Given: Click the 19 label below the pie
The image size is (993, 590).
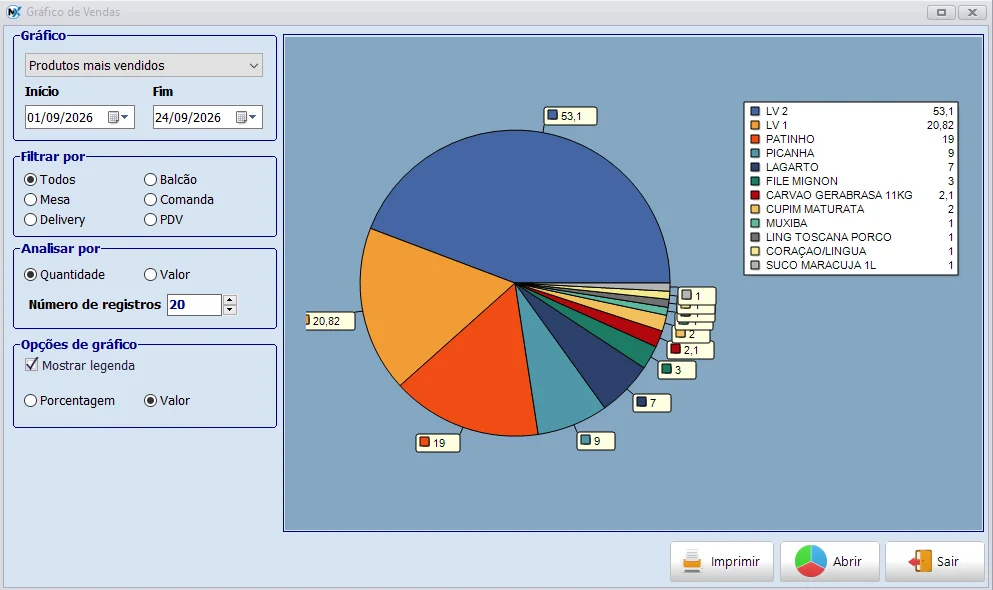Looking at the screenshot, I should 438,442.
